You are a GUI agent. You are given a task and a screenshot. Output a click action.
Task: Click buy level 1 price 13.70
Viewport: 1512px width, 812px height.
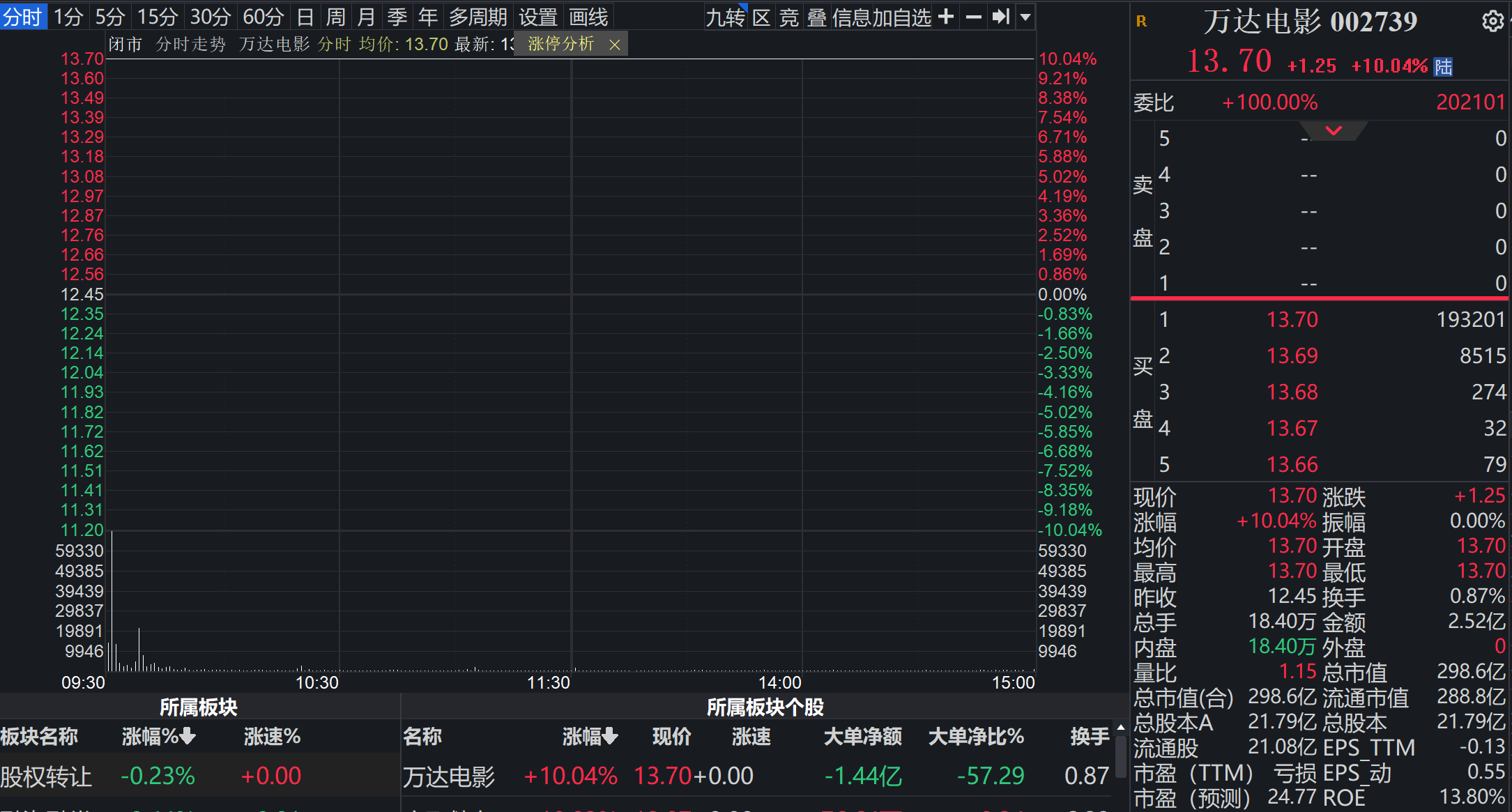point(1292,319)
